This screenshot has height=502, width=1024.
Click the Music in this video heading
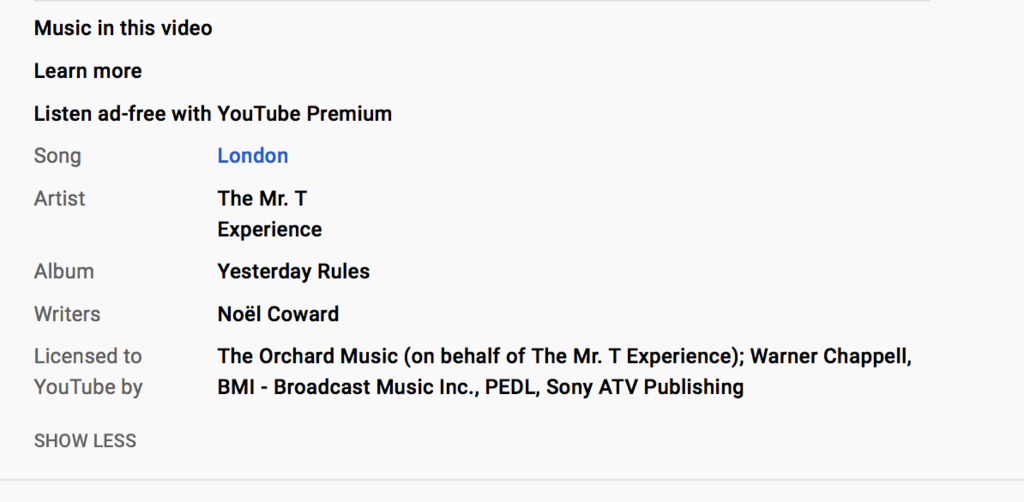point(123,28)
